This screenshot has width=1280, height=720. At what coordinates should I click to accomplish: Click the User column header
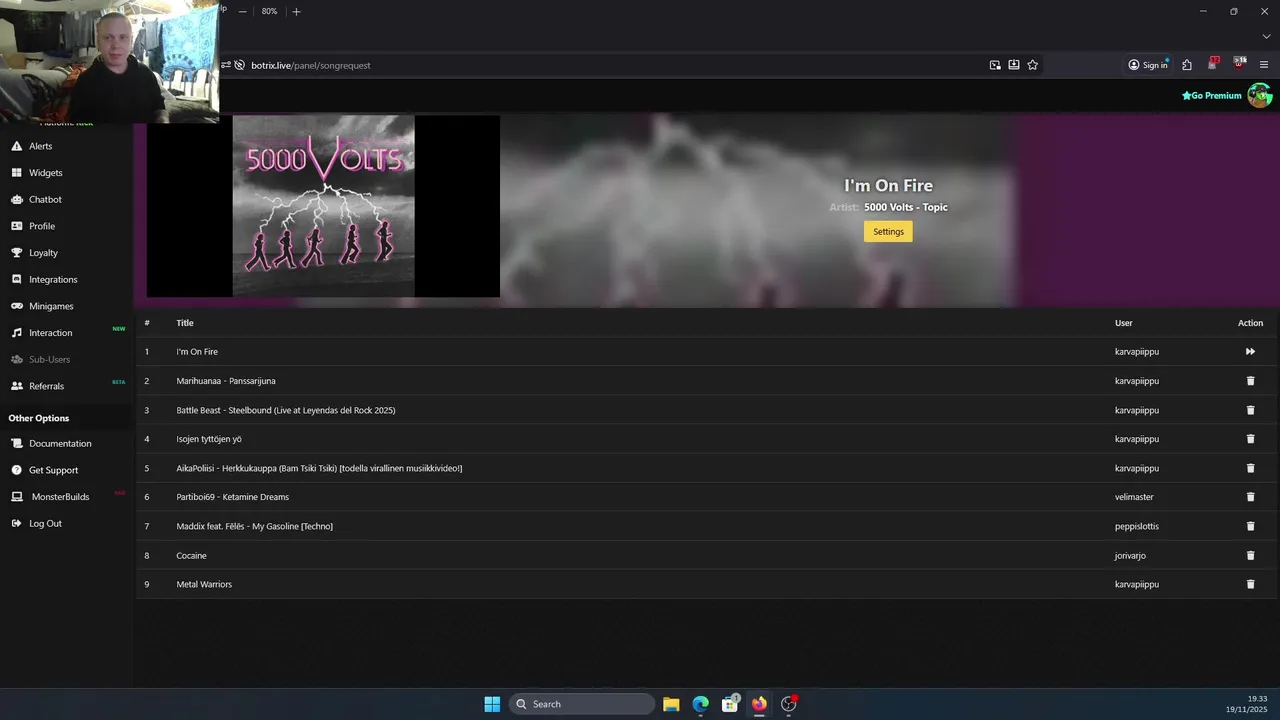1124,323
